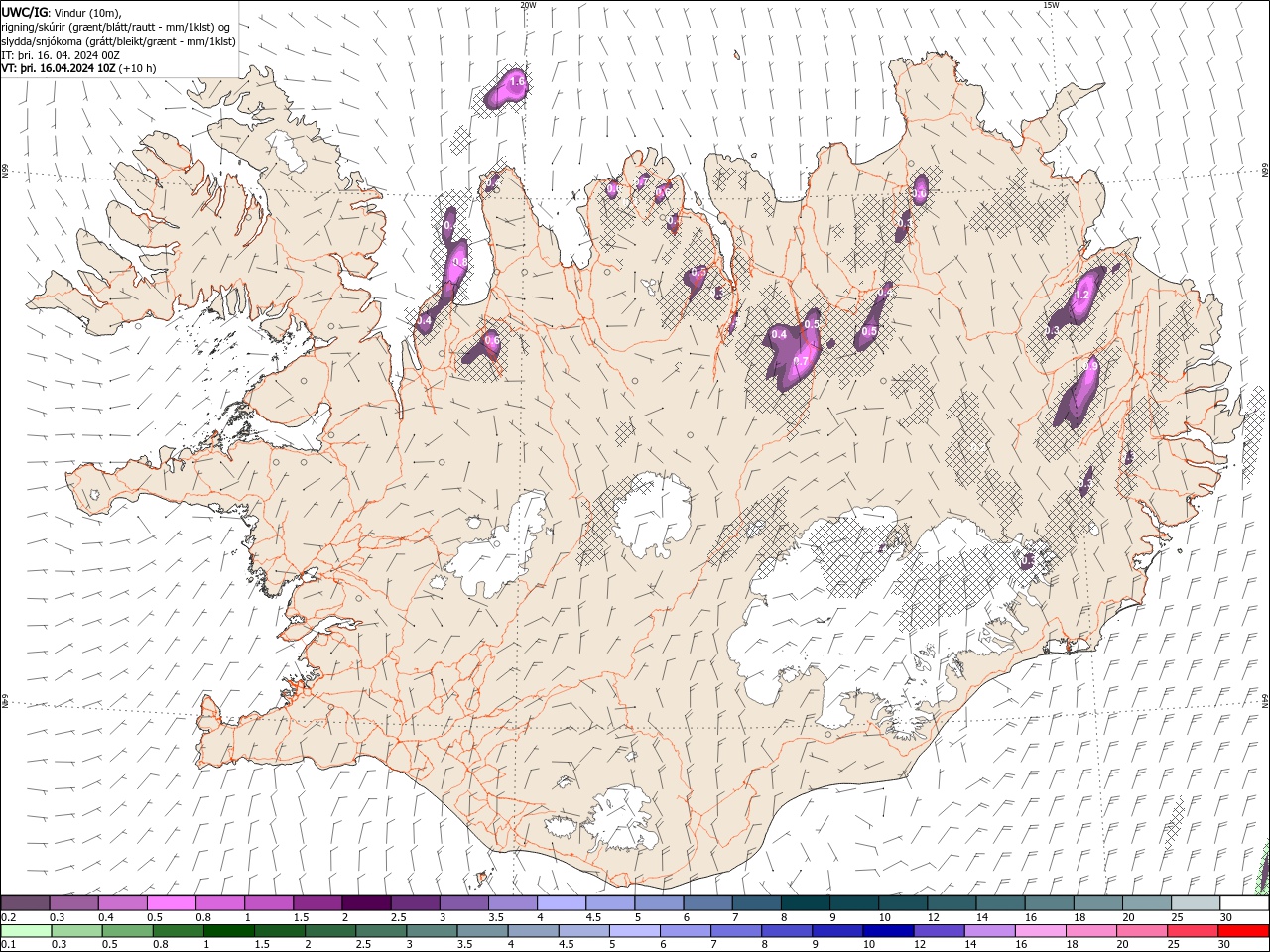This screenshot has width=1270, height=952.
Task: Click the 1.6 snowfall value offshore north
Action: [516, 81]
